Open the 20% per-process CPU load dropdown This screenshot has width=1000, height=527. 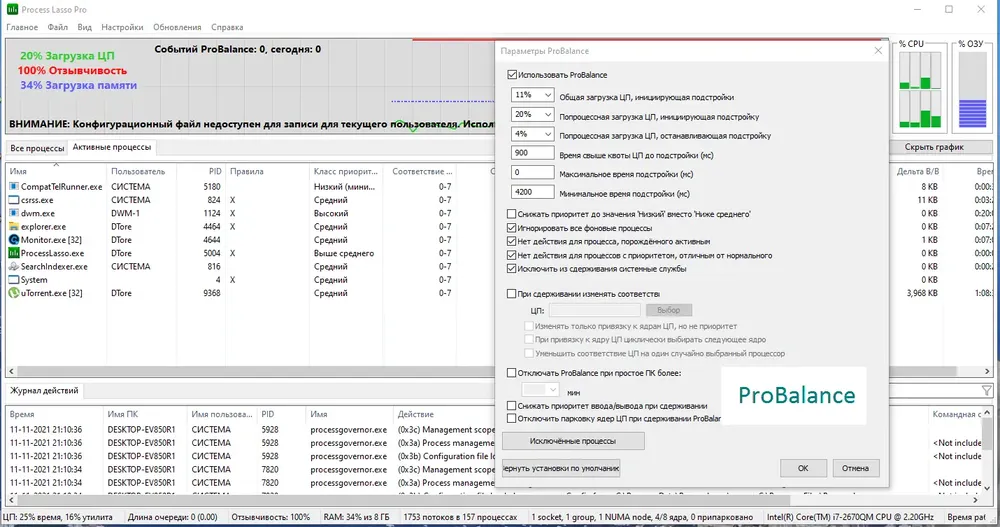532,114
